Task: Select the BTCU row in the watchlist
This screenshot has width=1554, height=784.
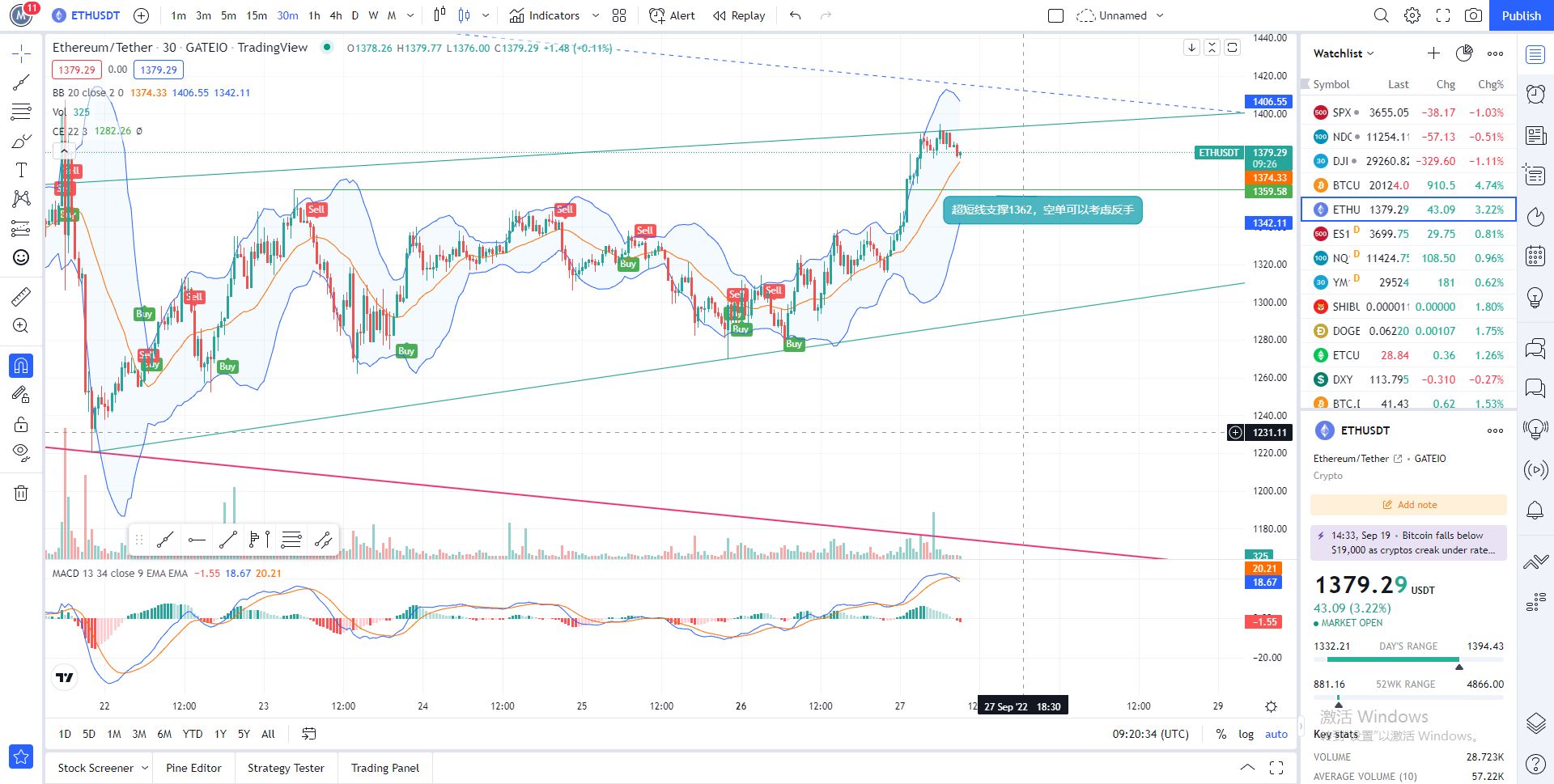Action: tap(1408, 185)
